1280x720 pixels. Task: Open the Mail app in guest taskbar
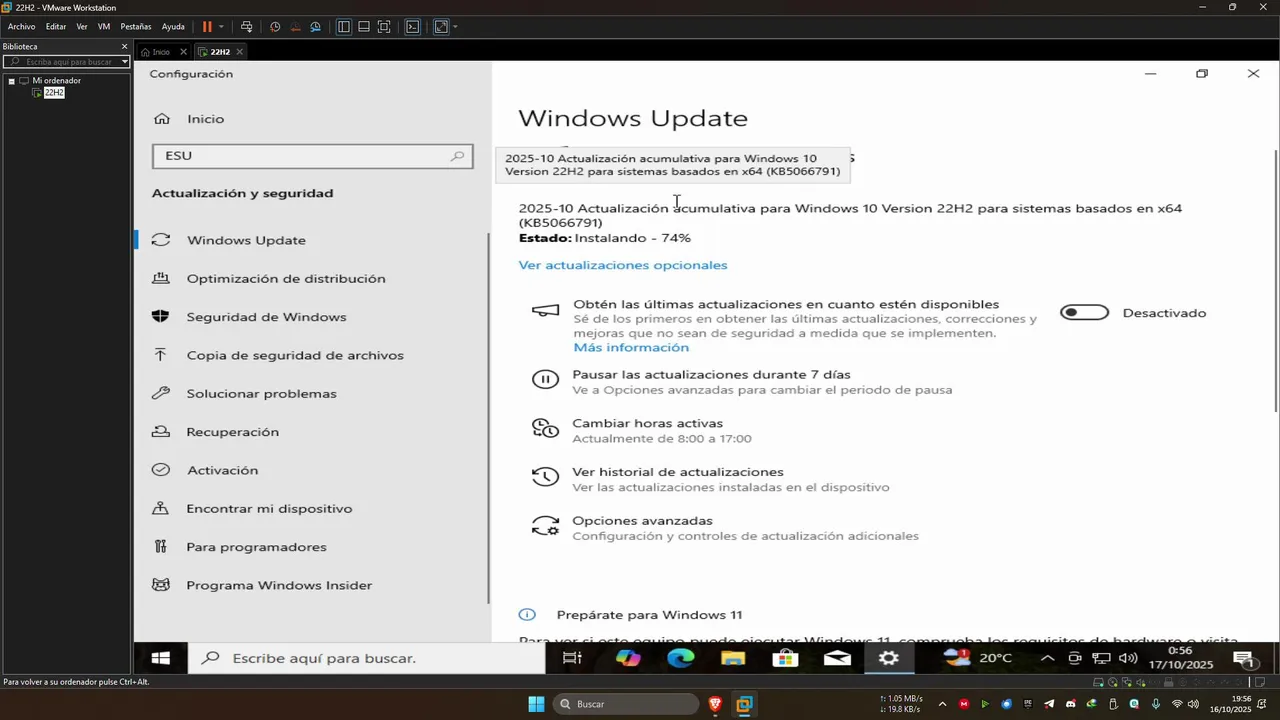point(837,658)
